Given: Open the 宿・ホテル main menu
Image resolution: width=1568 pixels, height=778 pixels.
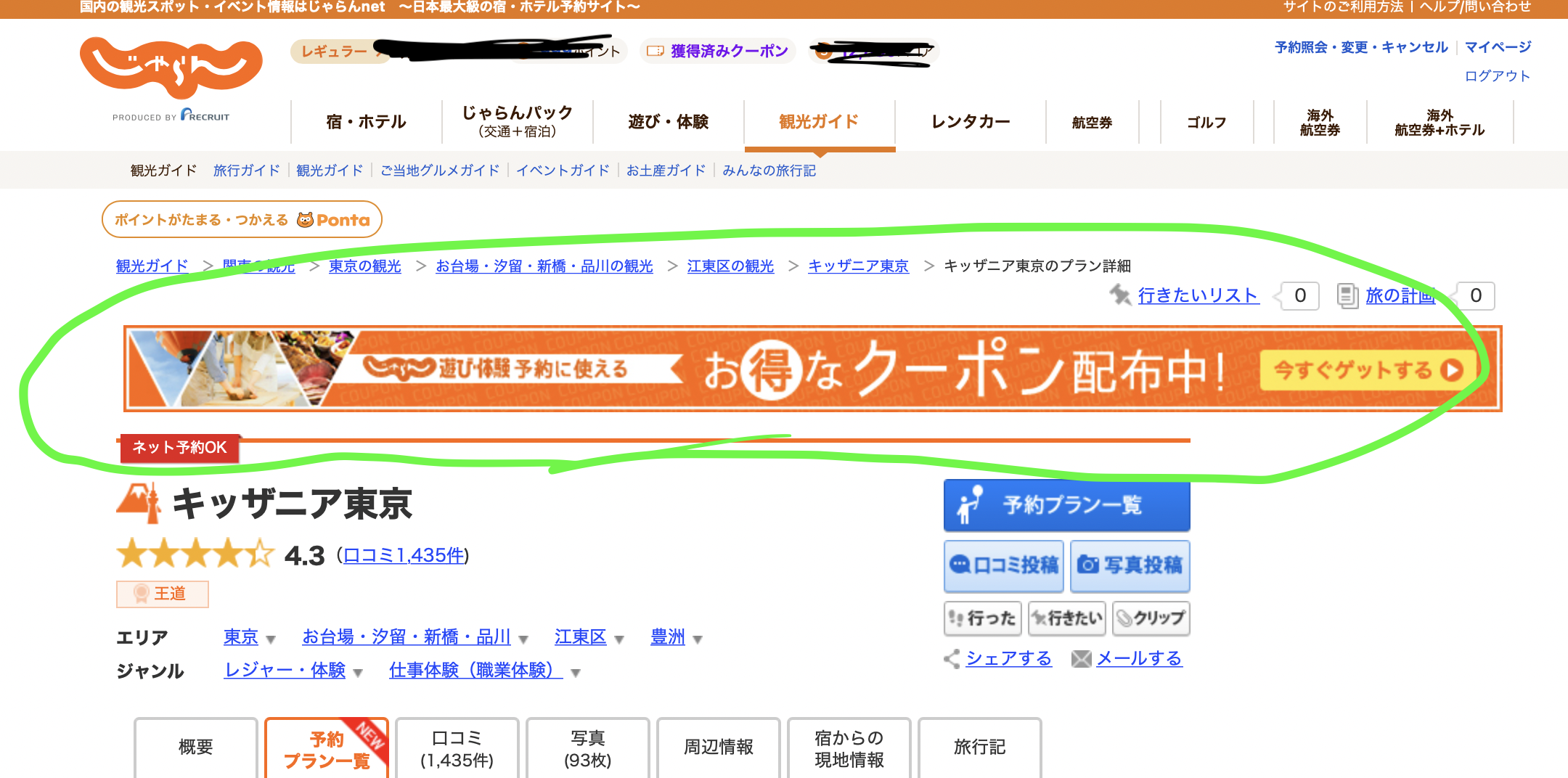Looking at the screenshot, I should pos(367,122).
